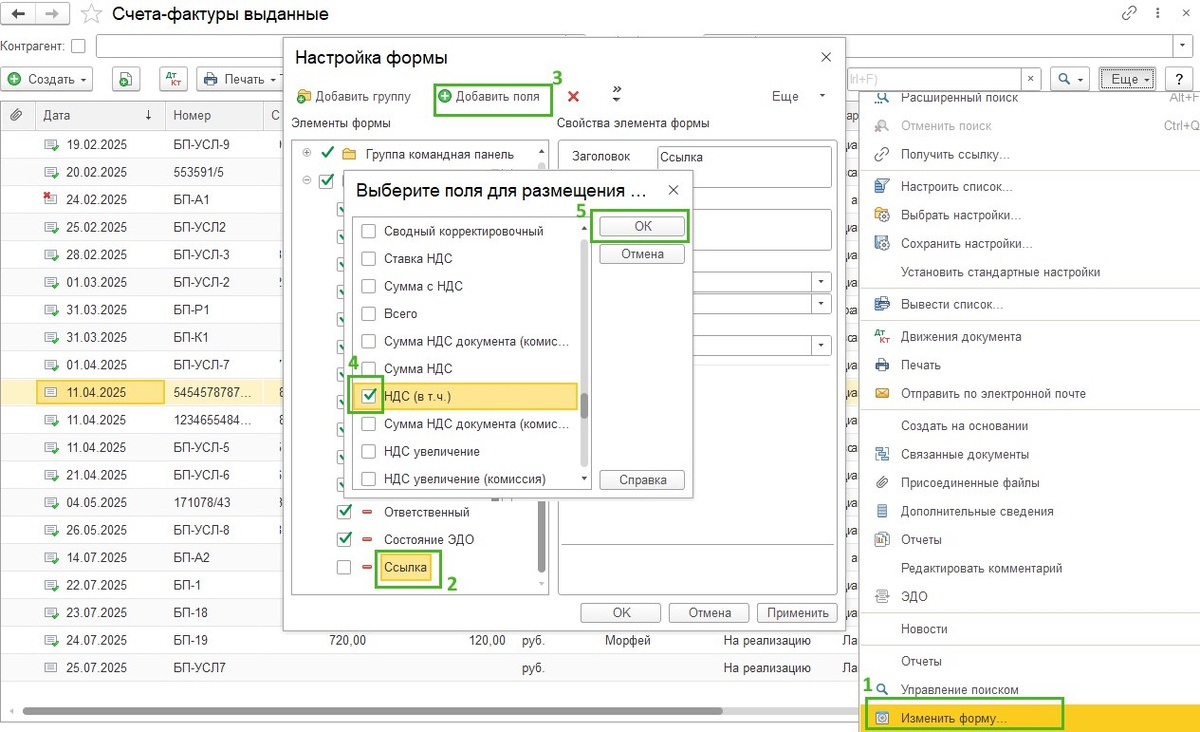Click crossed-out document icon of row 24.02.2025
The image size is (1200, 732).
coord(51,199)
